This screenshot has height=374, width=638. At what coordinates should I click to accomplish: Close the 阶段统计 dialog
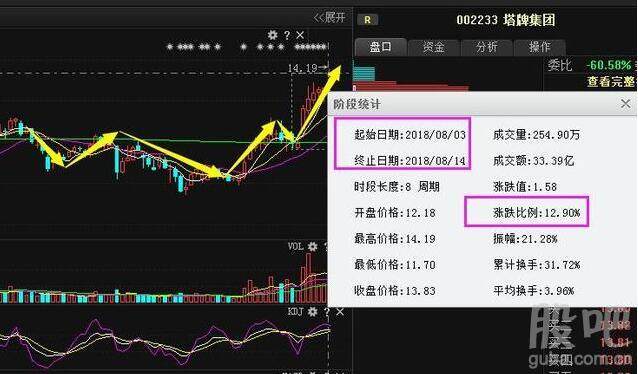point(626,104)
